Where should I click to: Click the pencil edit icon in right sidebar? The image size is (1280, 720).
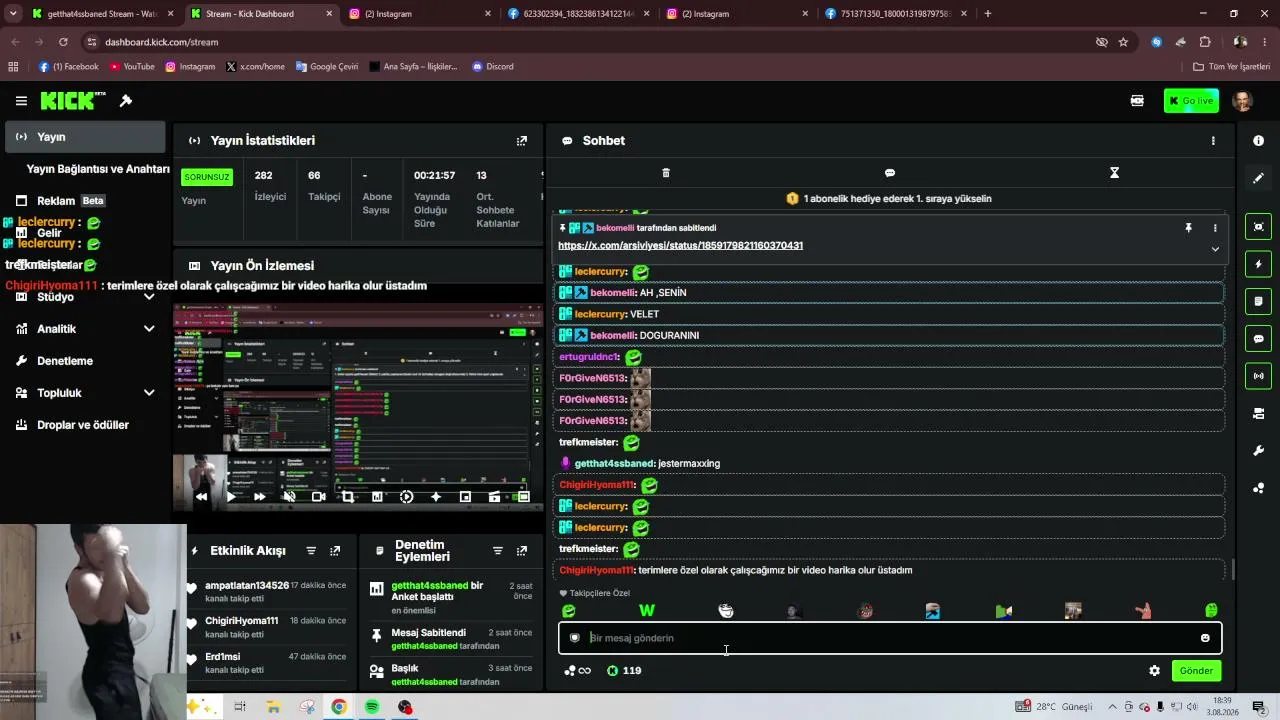[1258, 178]
